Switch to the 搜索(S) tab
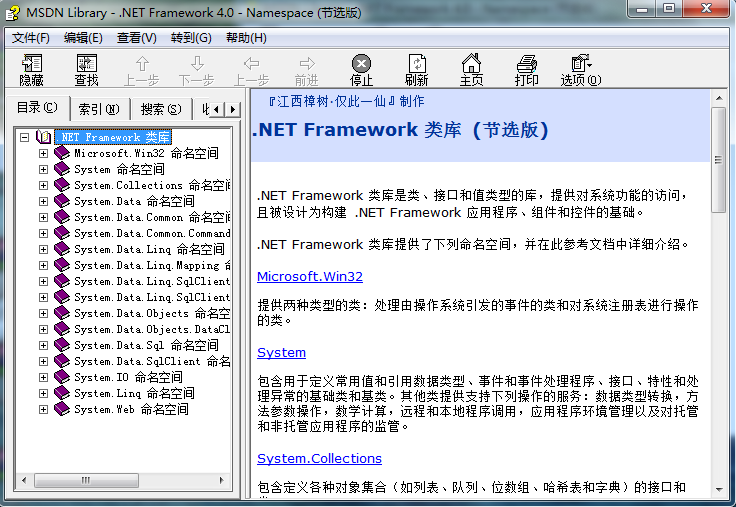This screenshot has width=736, height=507. 161,109
